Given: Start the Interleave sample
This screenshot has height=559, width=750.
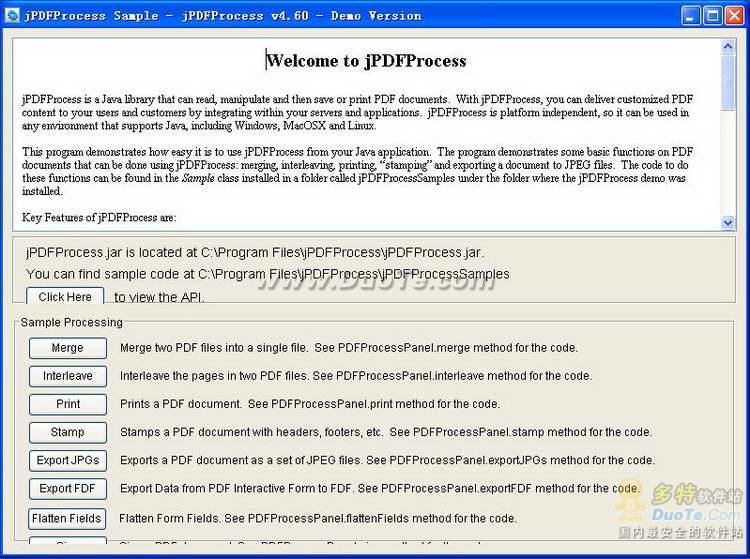Looking at the screenshot, I should click(67, 376).
